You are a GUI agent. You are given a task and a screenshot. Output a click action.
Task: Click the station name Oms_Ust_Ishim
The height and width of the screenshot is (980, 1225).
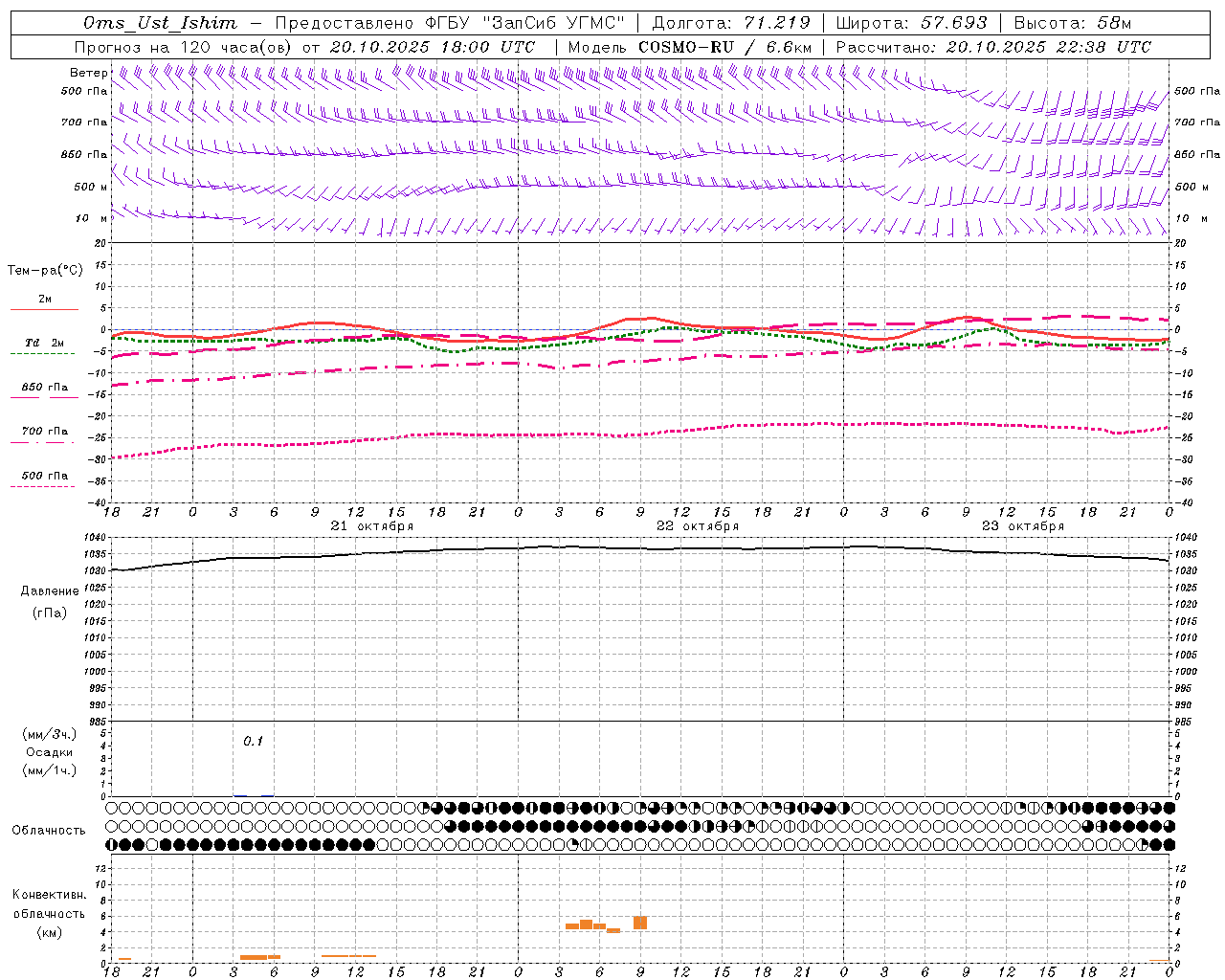point(160,23)
